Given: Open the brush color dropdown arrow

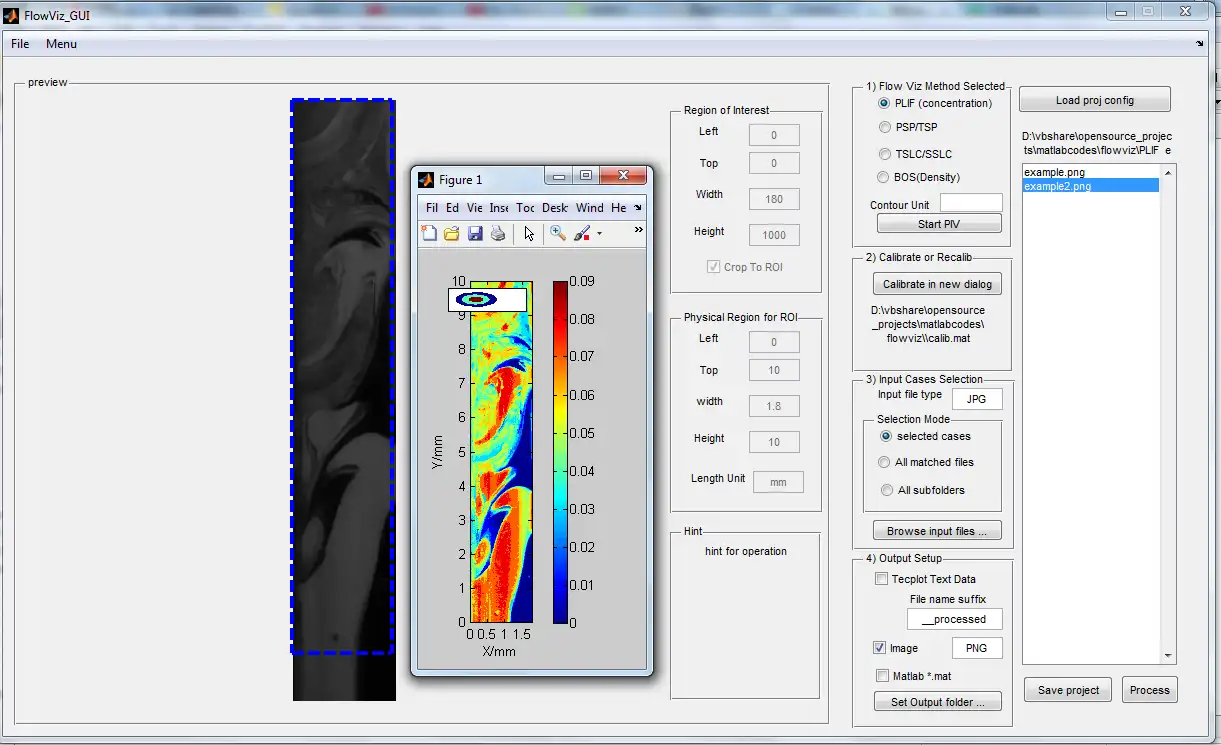Looking at the screenshot, I should tap(599, 234).
